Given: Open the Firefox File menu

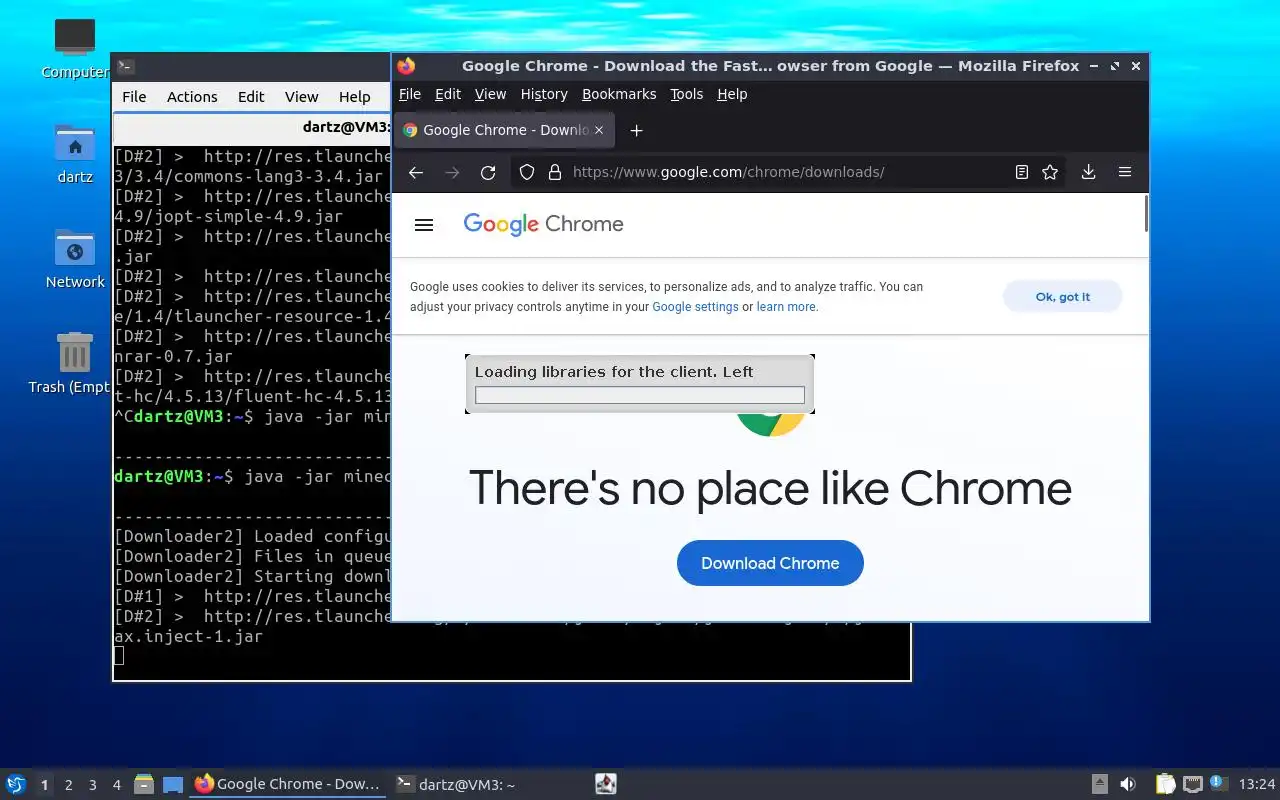Looking at the screenshot, I should pos(410,94).
